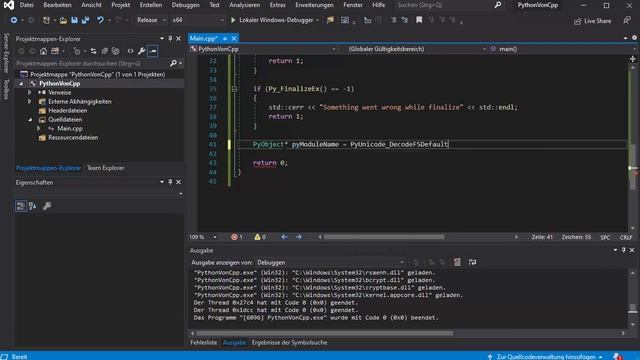
Task: Collapse the if Py_FinalizeEx block fold marker
Action: click(234, 89)
